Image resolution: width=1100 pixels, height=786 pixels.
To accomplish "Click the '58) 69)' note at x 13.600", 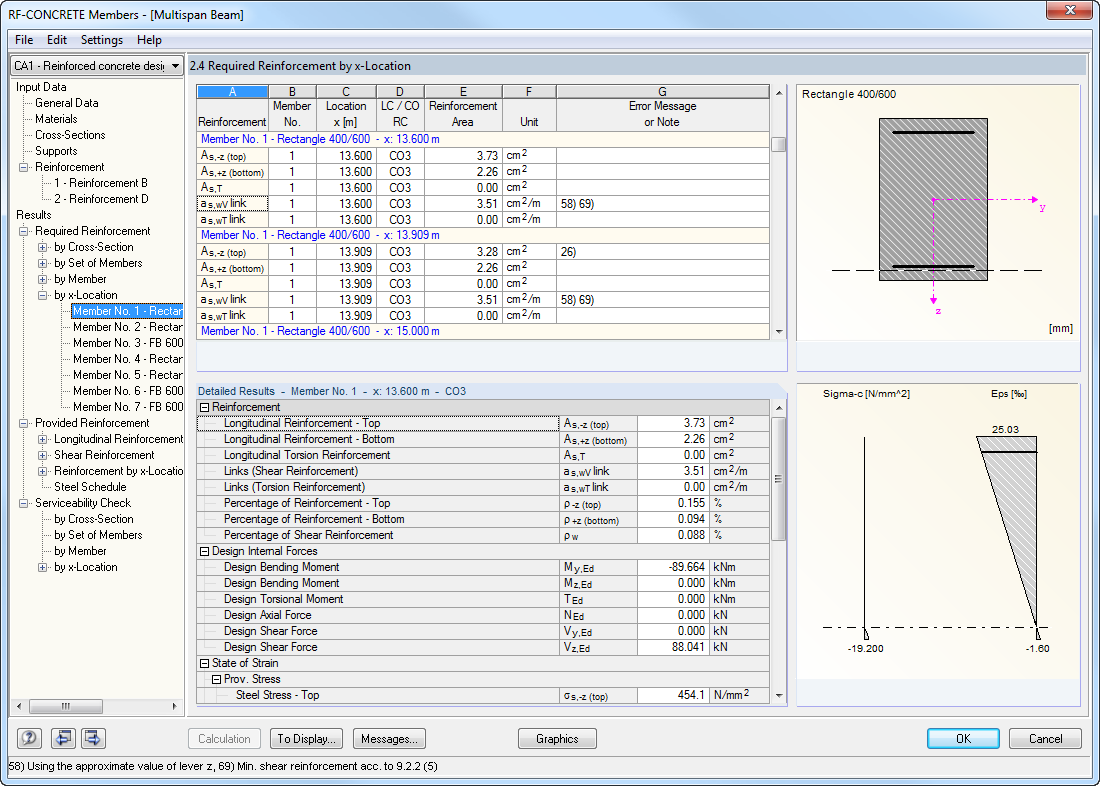I will pos(662,204).
